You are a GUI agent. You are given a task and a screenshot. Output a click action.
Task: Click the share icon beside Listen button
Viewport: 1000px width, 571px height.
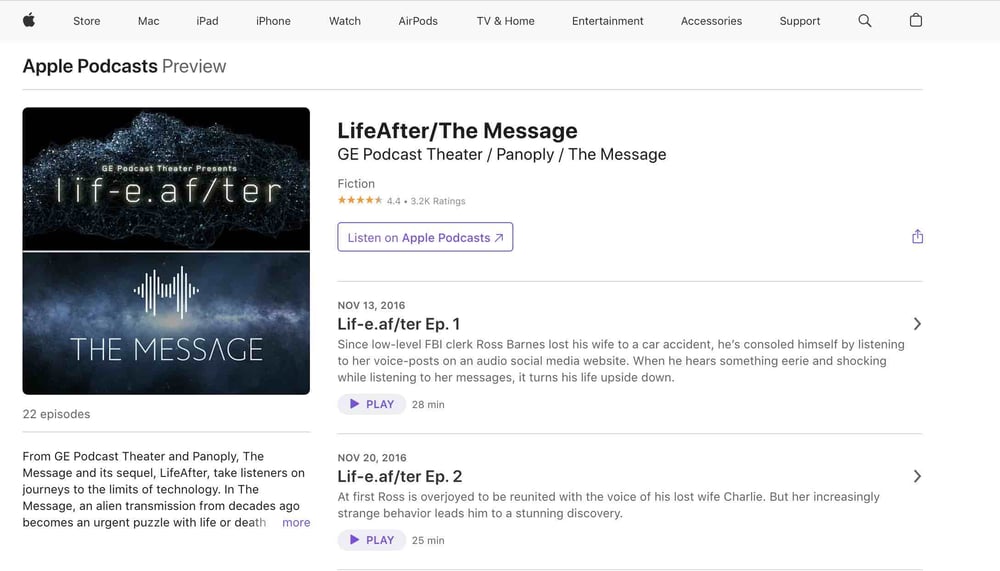pos(917,237)
